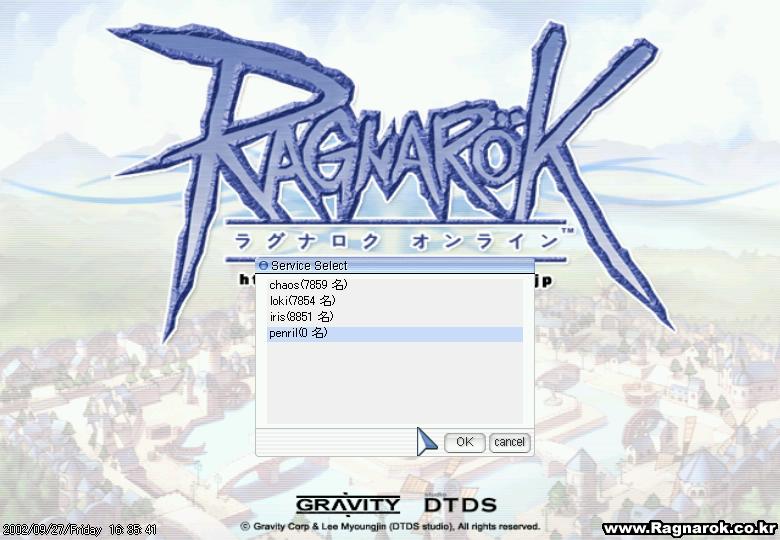Image resolution: width=780 pixels, height=540 pixels.
Task: Select the highlighted penril server row
Action: 395,334
